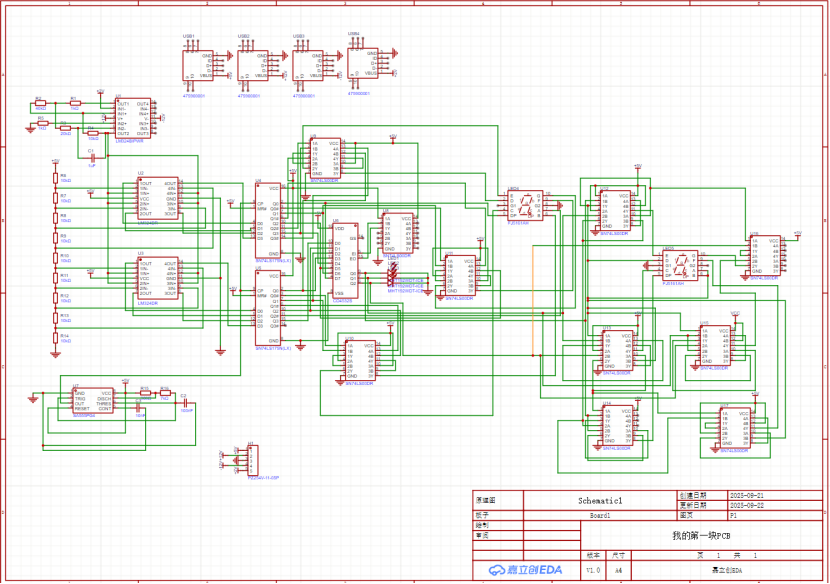
Task: Select the LED cluster right of U6
Action: 393,273
